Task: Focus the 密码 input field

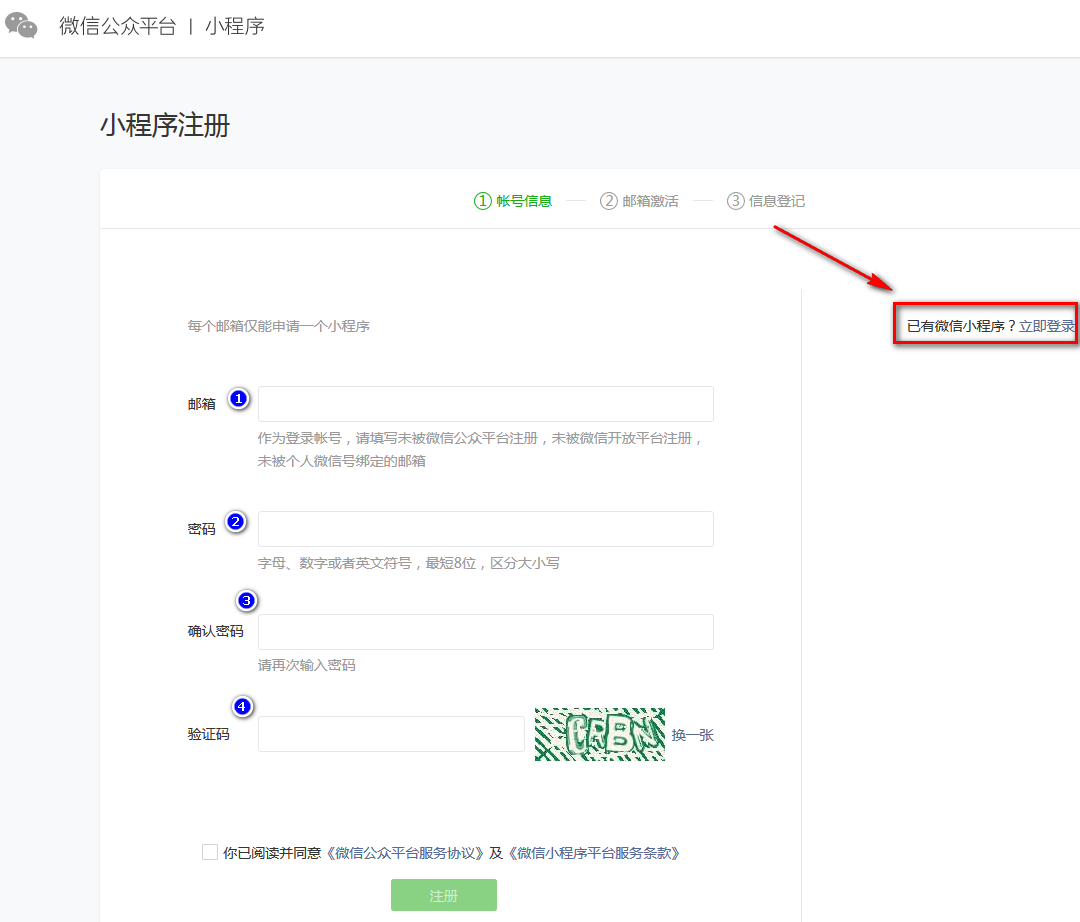Action: [x=486, y=529]
